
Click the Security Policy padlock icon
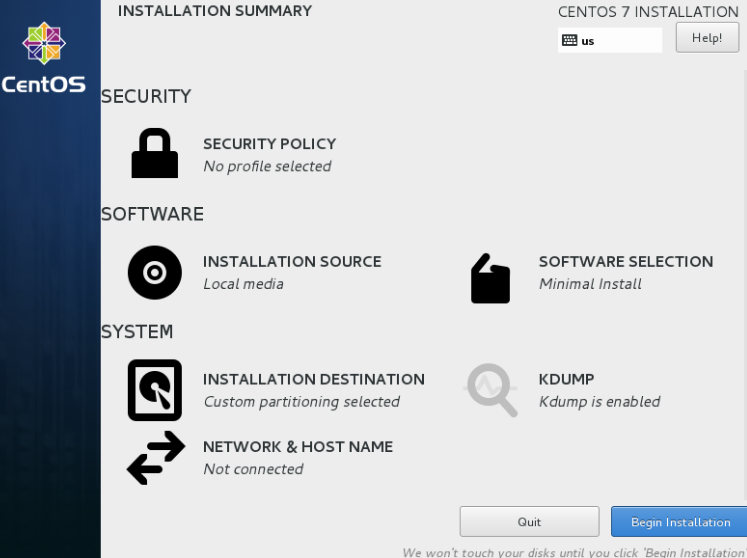click(155, 153)
